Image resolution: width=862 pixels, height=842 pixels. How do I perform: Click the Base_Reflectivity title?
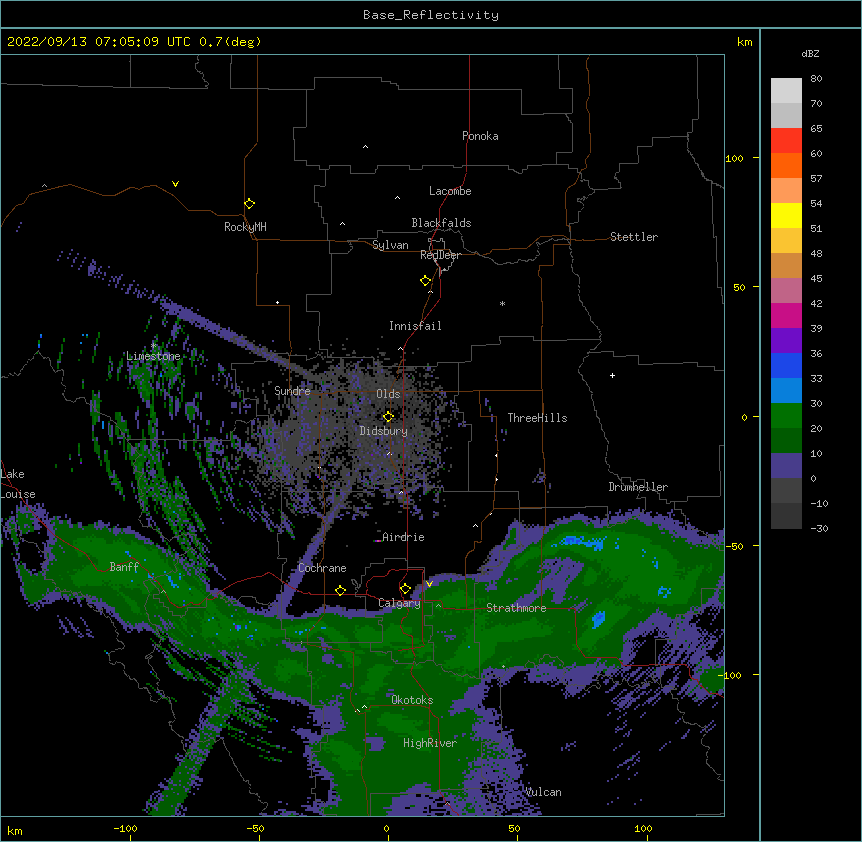point(431,15)
